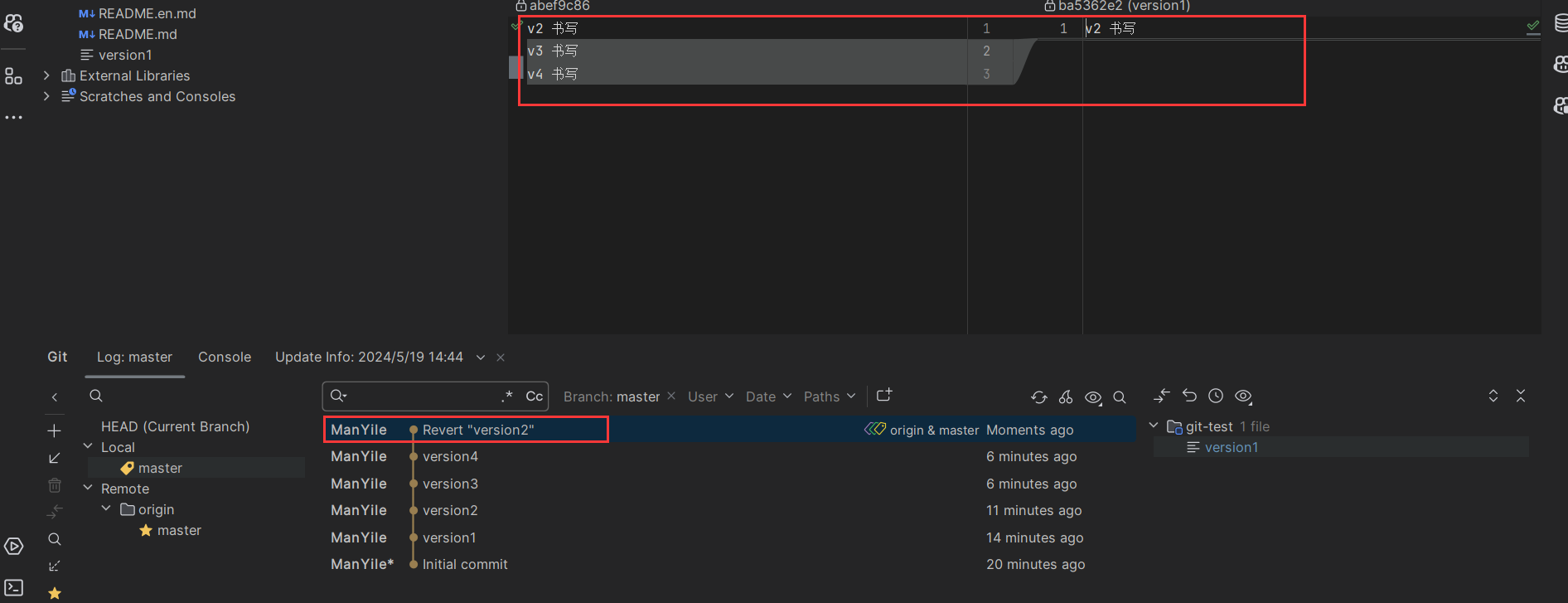1568x603 pixels.
Task: Click the Compare with Current arrows icon
Action: (x=55, y=512)
